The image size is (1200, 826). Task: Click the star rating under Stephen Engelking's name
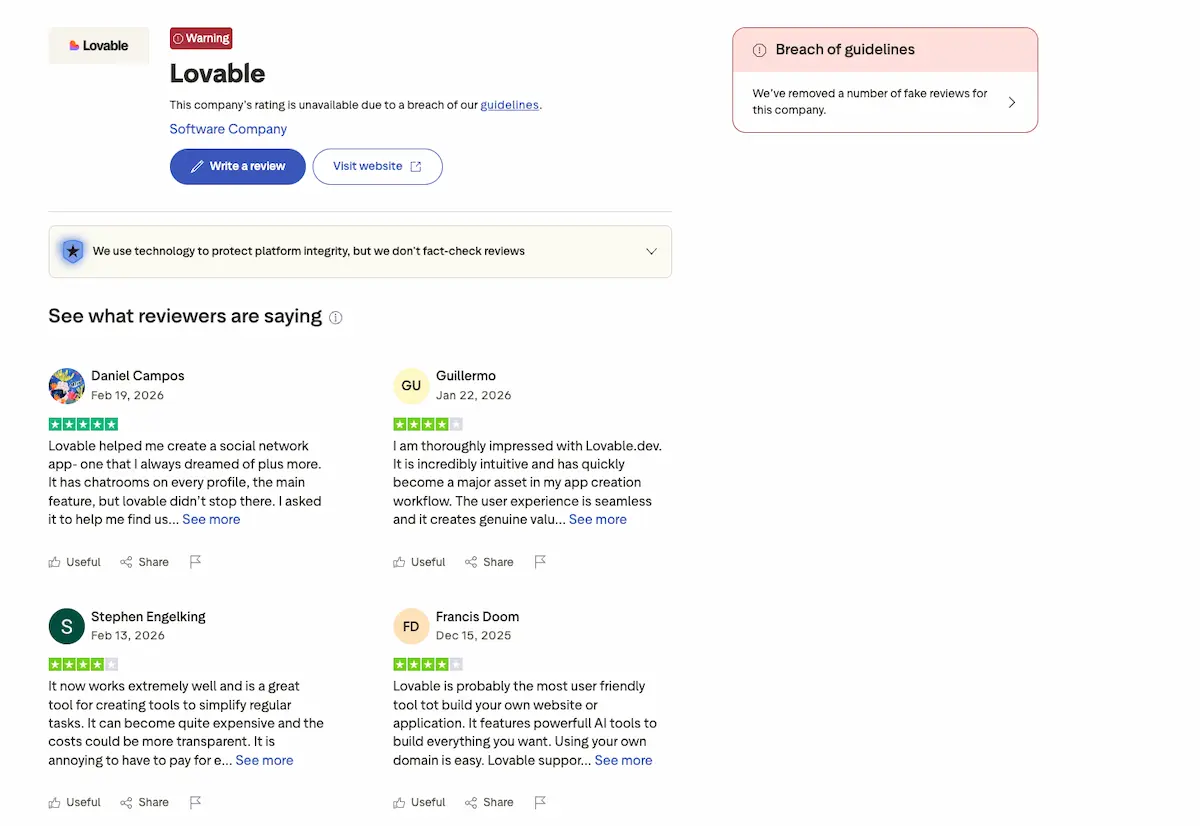click(83, 663)
